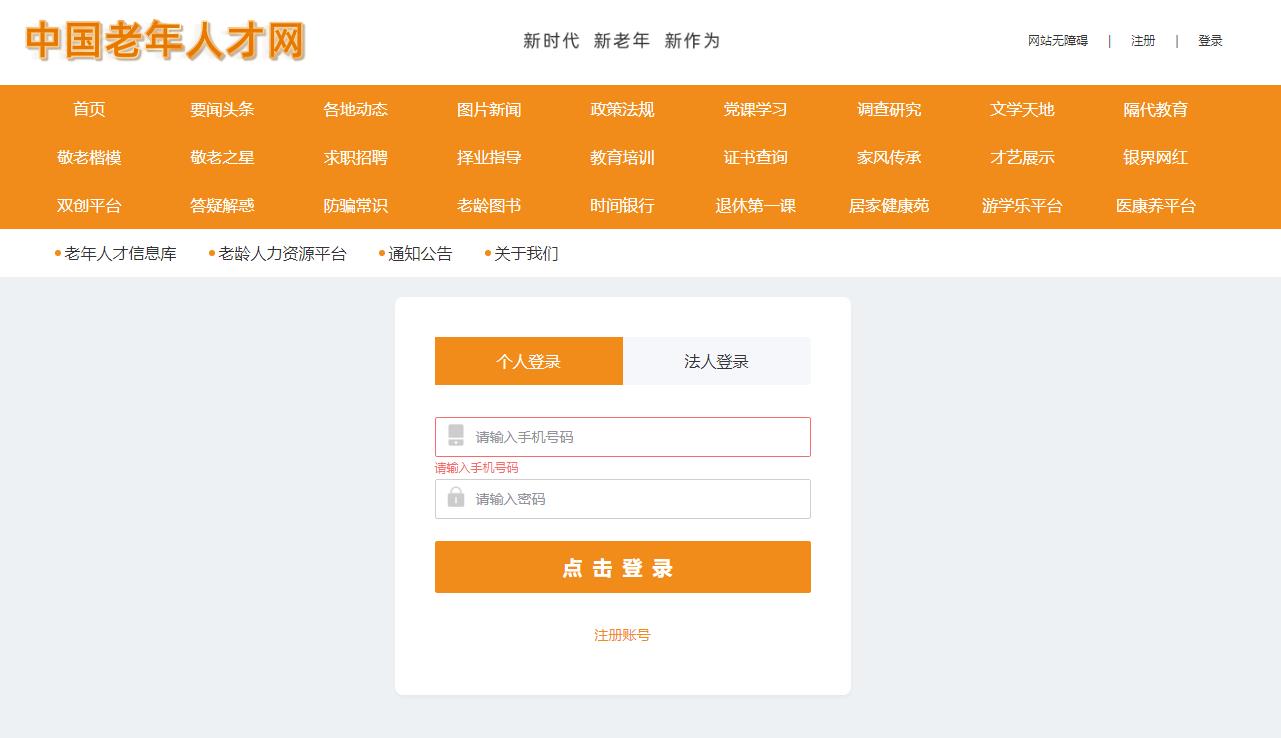This screenshot has width=1281, height=738.
Task: Open 择业指导 navigation item
Action: (x=489, y=157)
